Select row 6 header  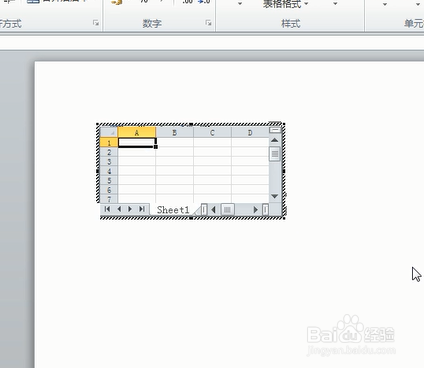[x=109, y=190]
